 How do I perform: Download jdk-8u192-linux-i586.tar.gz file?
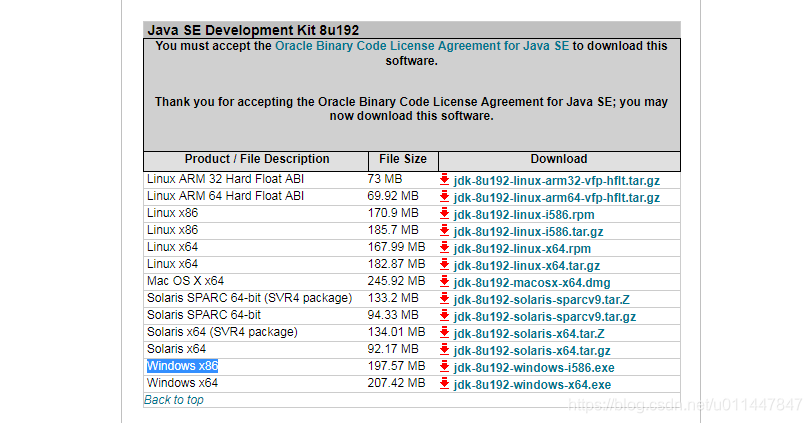(528, 232)
